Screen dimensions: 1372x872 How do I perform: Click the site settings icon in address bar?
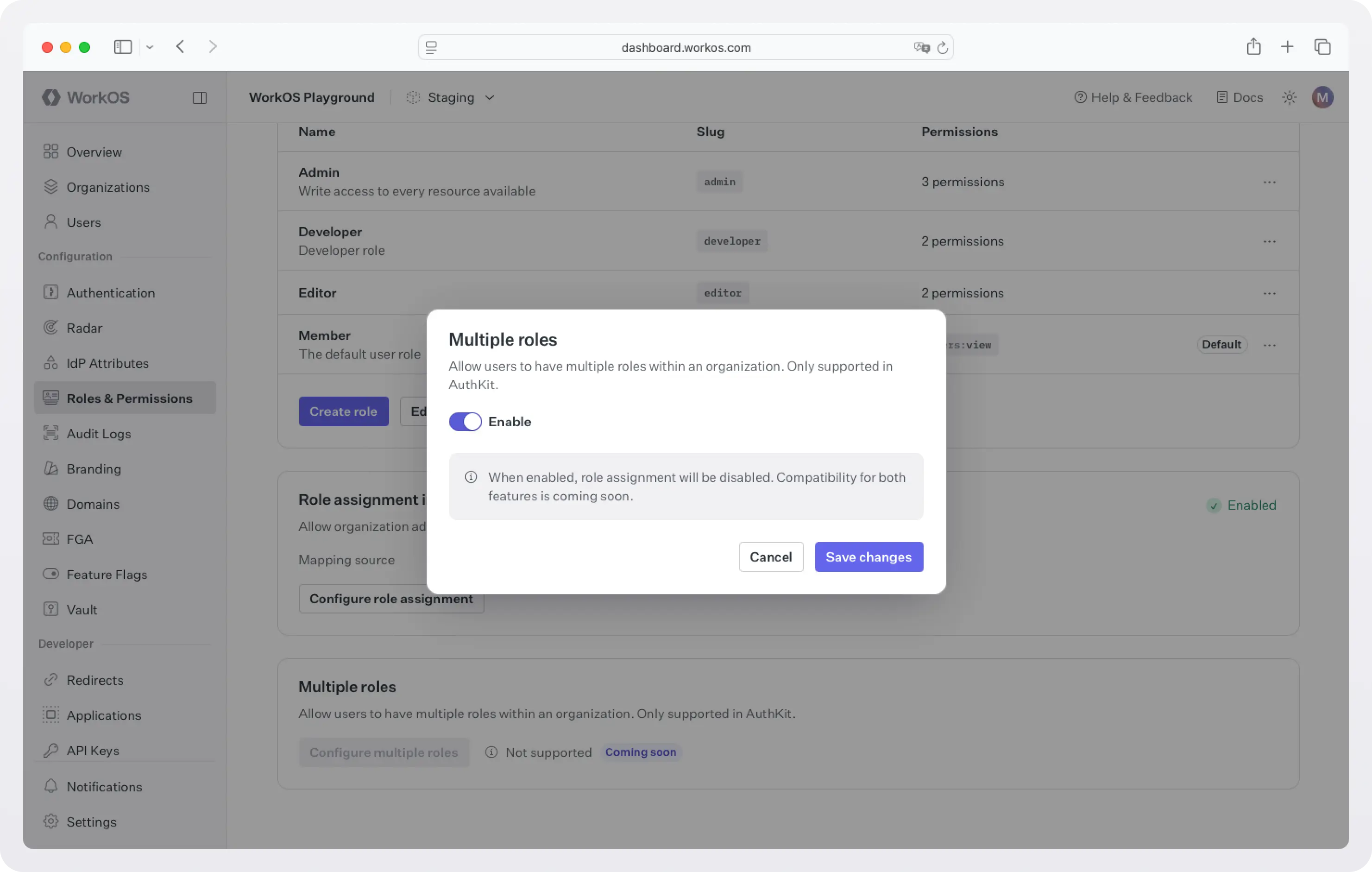(431, 47)
